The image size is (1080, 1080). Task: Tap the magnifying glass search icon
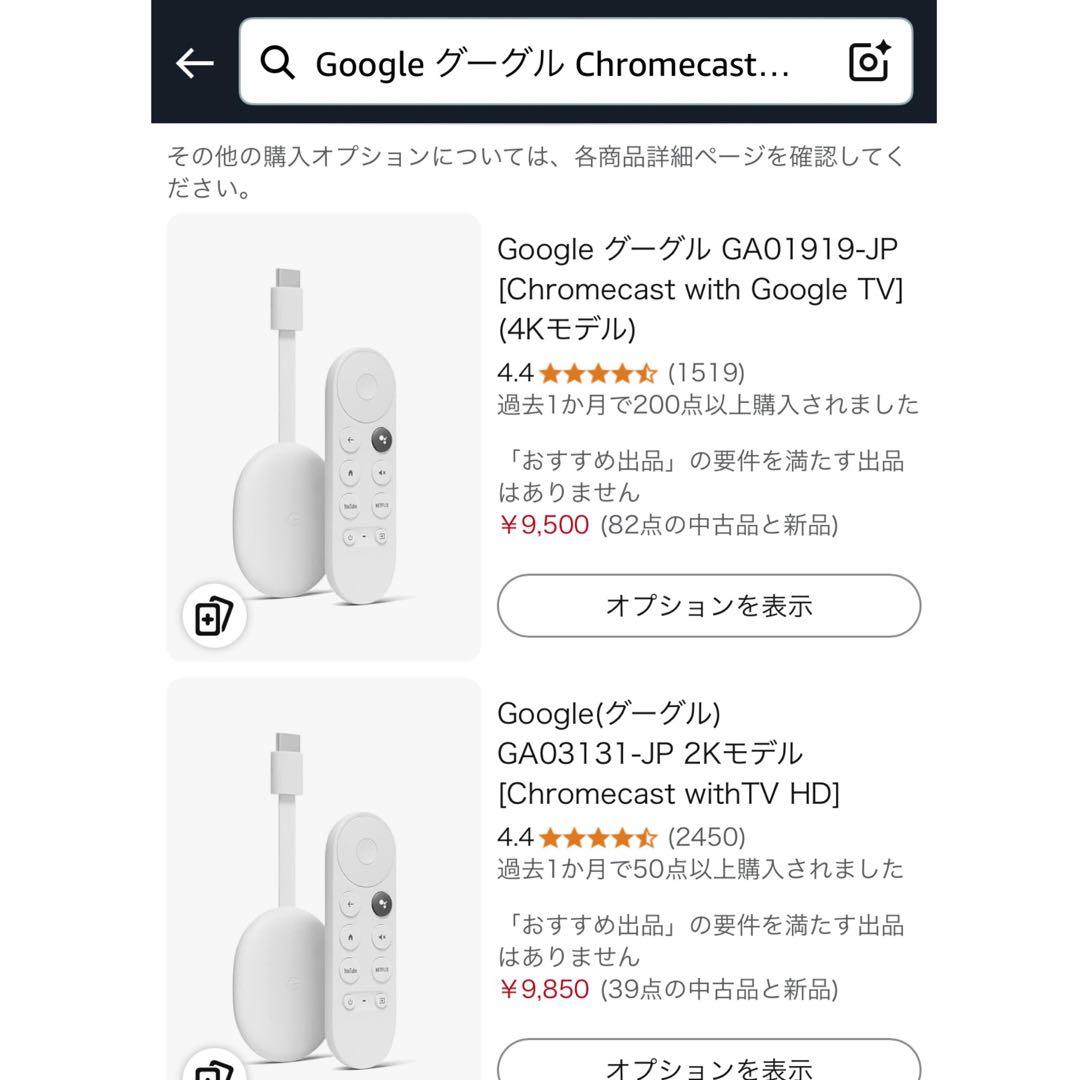click(x=277, y=62)
